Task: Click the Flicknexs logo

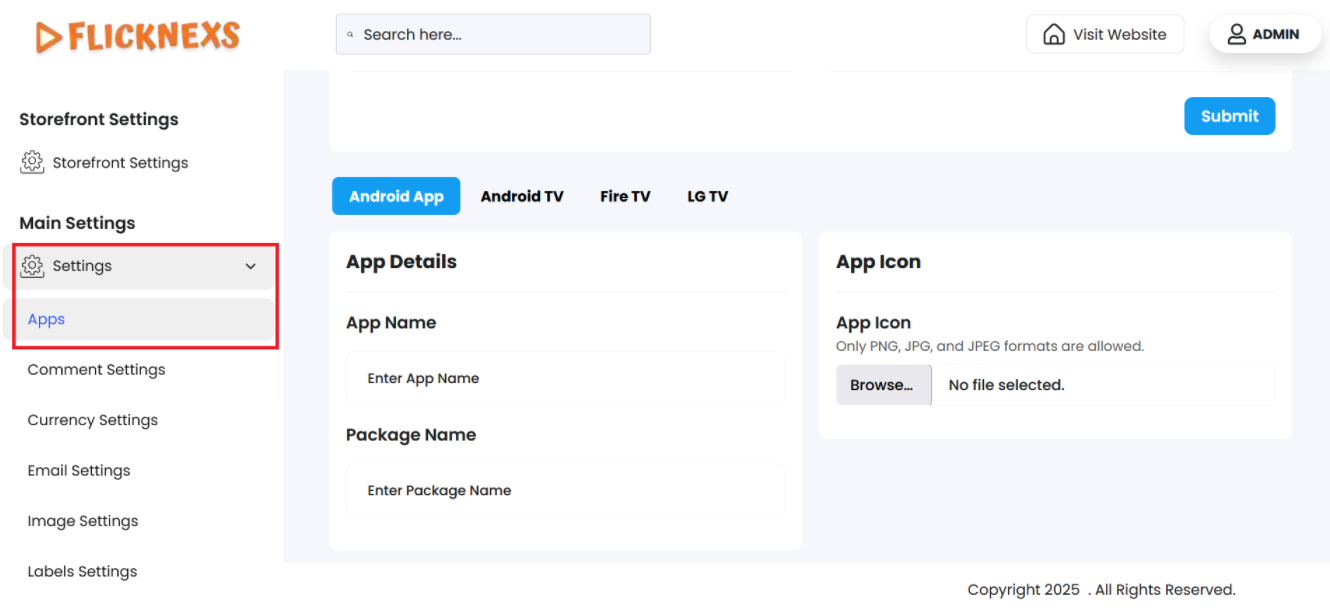Action: [x=138, y=37]
